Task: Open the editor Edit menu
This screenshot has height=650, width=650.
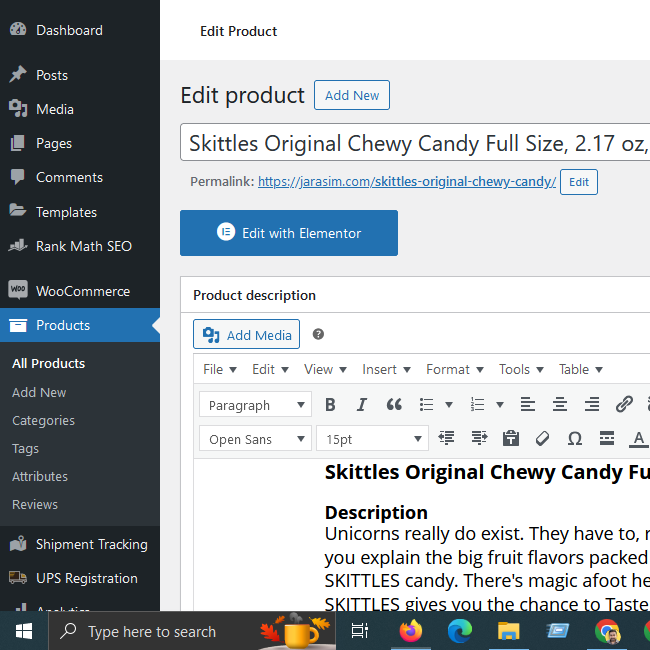Action: pos(270,369)
